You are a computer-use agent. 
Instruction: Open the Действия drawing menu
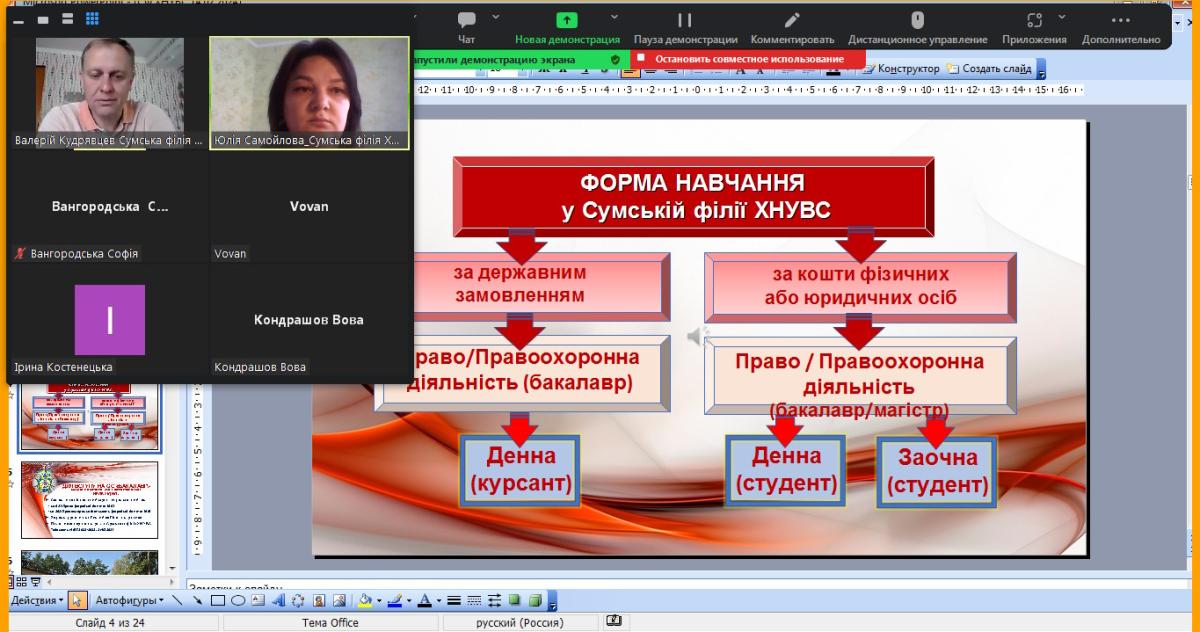pyautogui.click(x=36, y=601)
